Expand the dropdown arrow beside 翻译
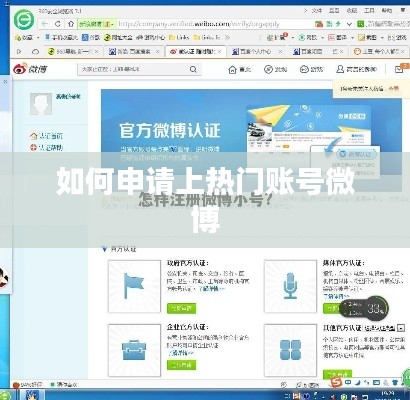The image size is (410, 400). [352, 38]
